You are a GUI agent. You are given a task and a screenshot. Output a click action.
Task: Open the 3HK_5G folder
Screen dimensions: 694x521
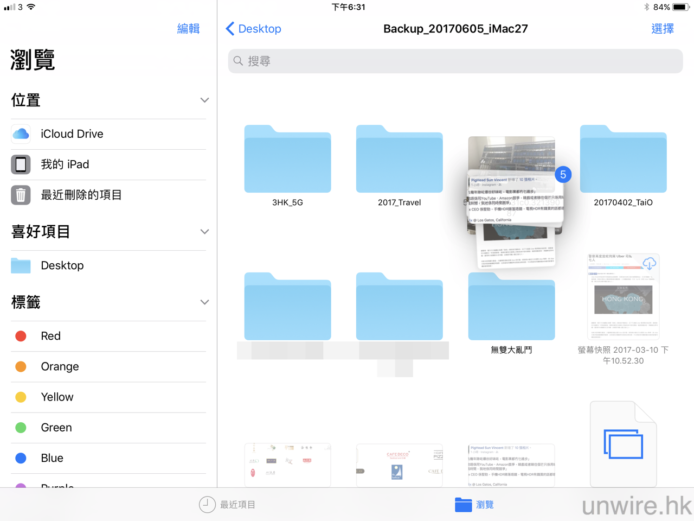pyautogui.click(x=287, y=160)
